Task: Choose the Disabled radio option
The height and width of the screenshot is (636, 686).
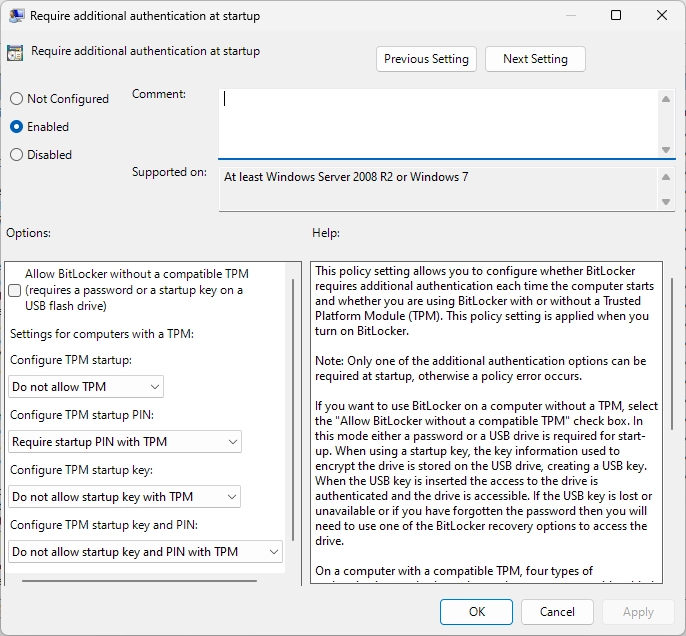Action: 16,155
